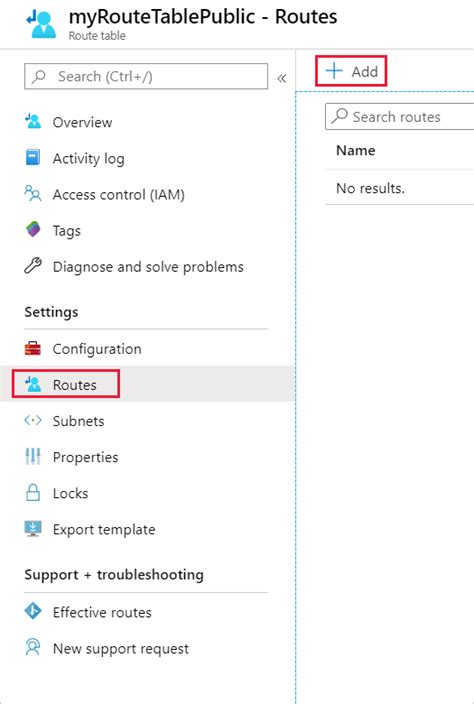Click the Properties bars icon
Screen dimensions: 474x704
33,457
